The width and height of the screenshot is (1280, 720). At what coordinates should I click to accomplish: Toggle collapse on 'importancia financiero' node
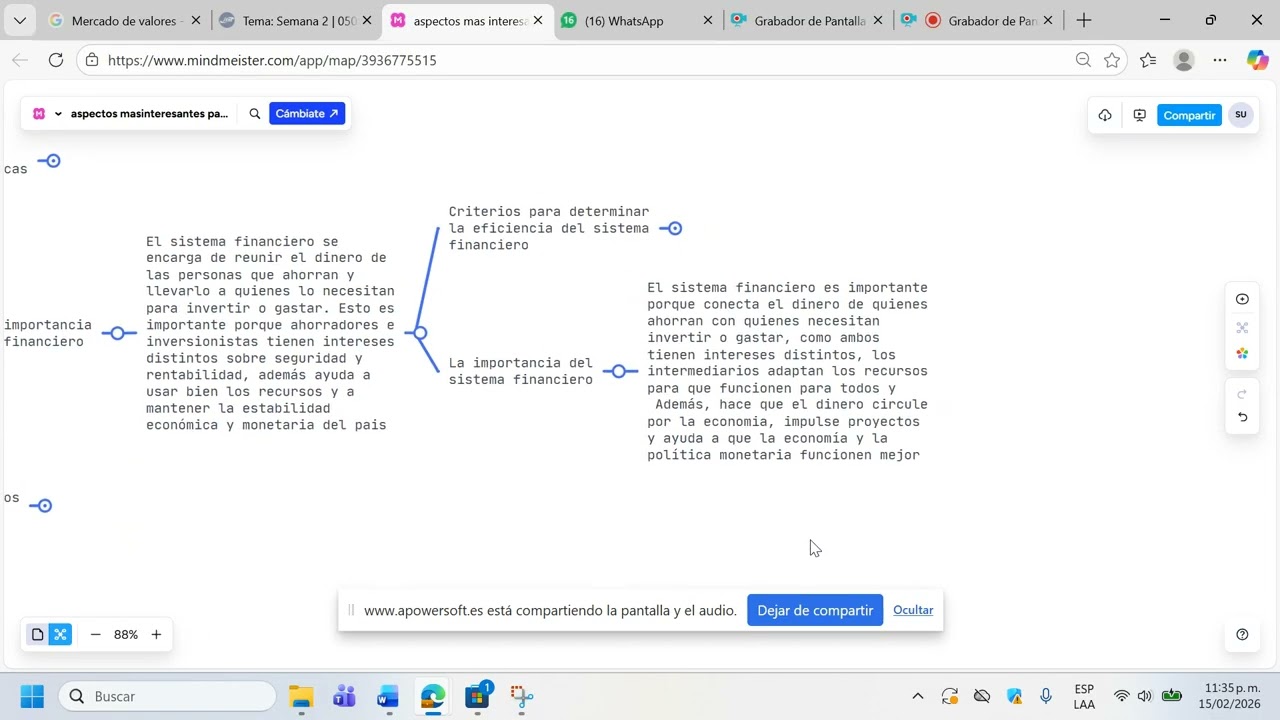tap(118, 333)
